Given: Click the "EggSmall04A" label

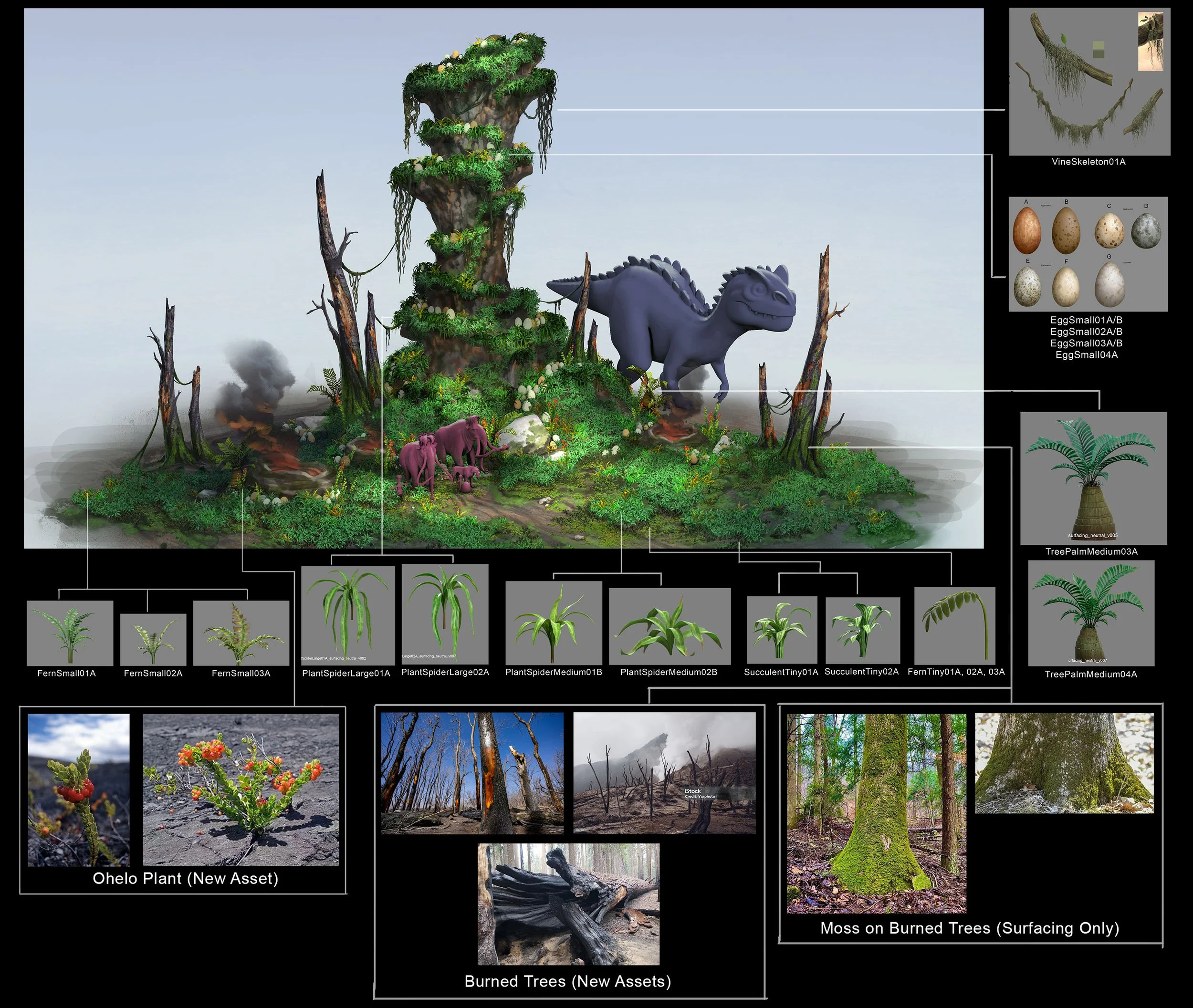Looking at the screenshot, I should coord(1086,355).
